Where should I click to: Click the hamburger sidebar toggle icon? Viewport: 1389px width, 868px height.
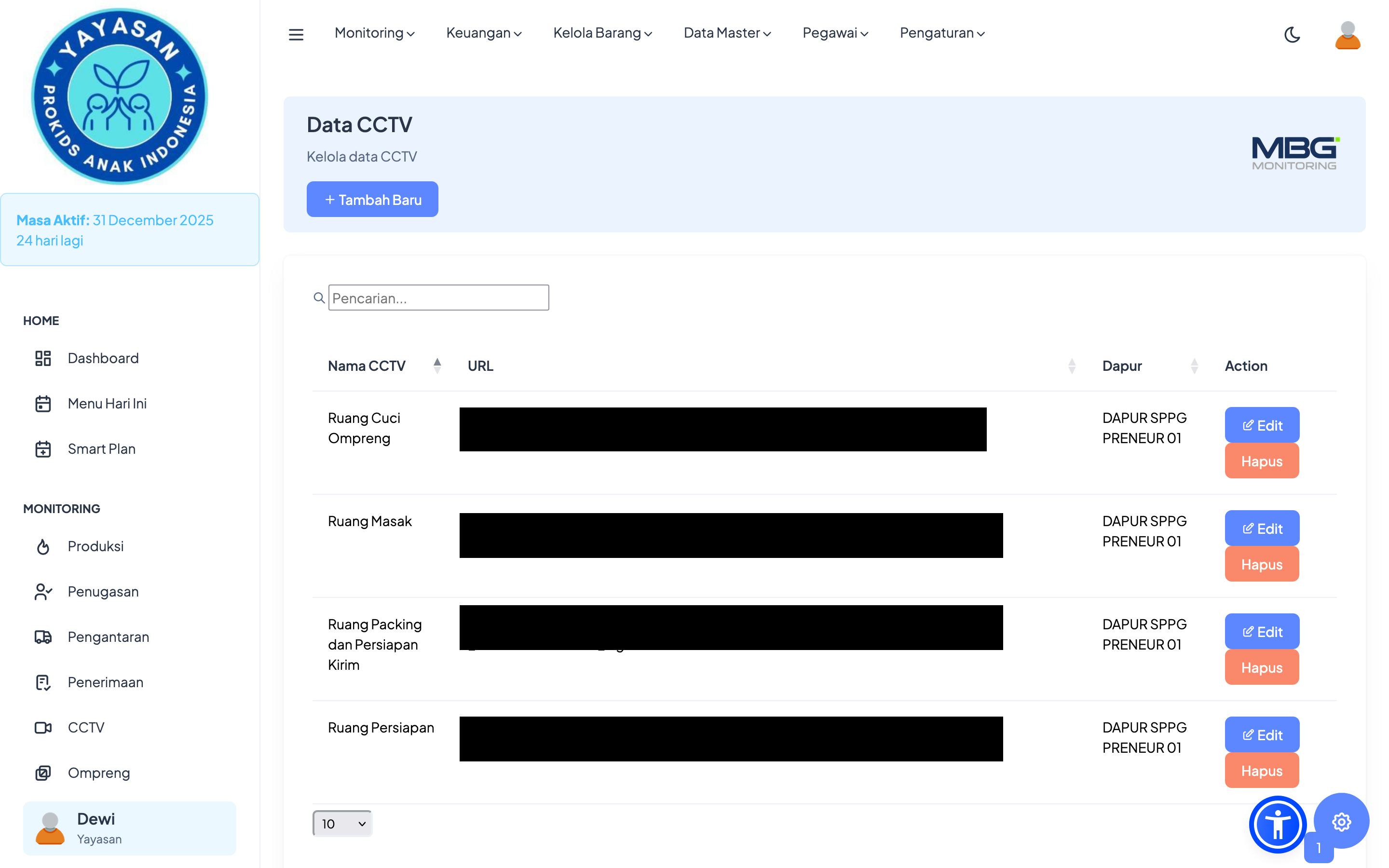(x=296, y=34)
